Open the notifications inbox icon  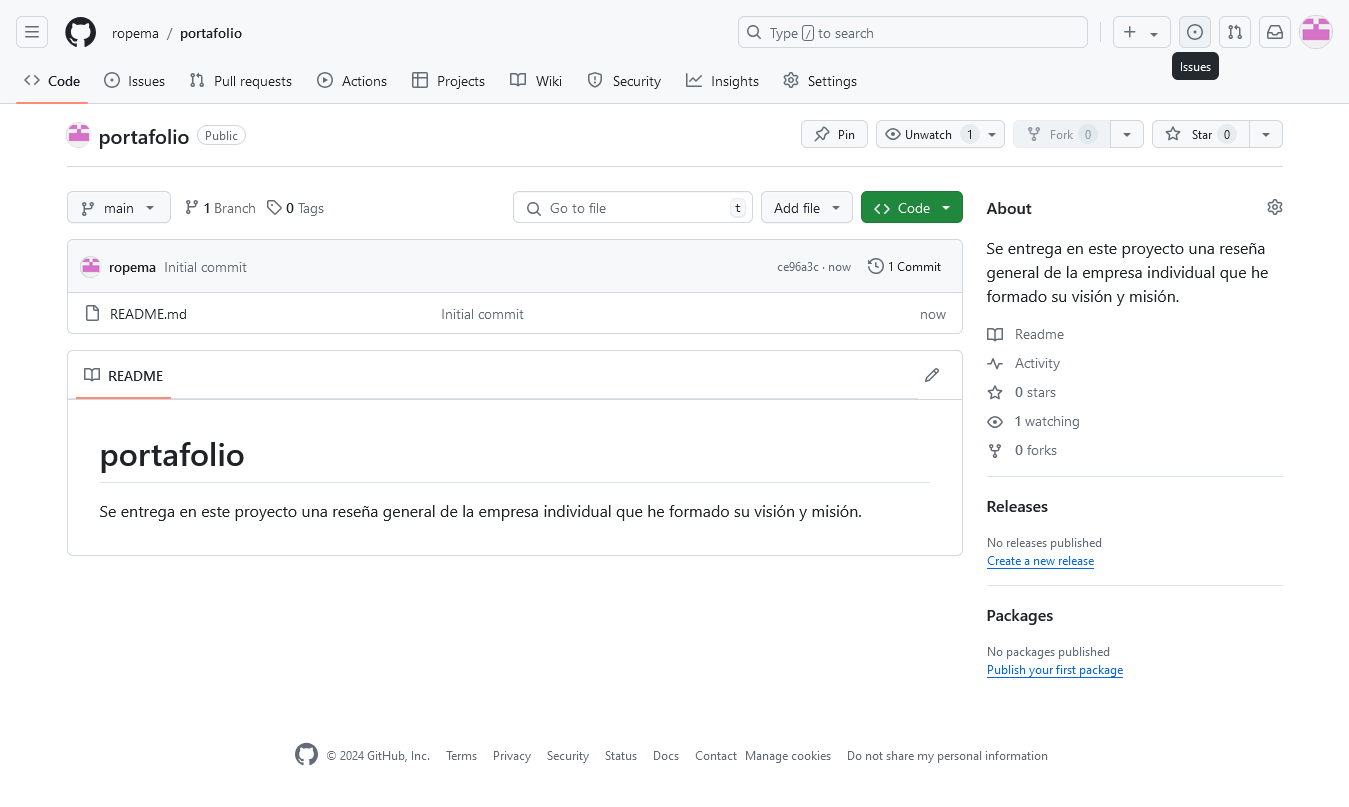1275,32
